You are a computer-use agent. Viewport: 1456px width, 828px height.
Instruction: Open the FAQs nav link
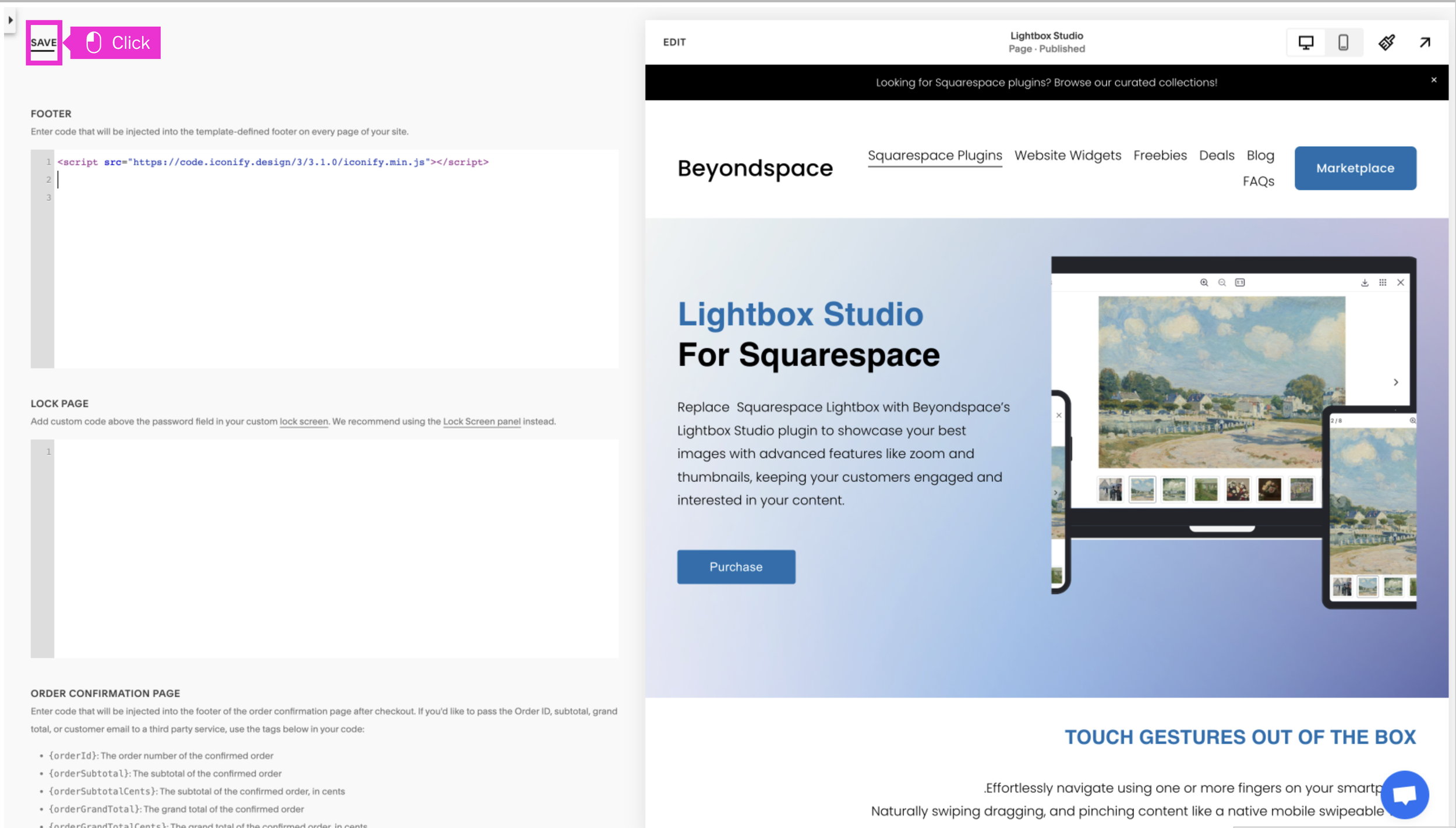[1258, 182]
